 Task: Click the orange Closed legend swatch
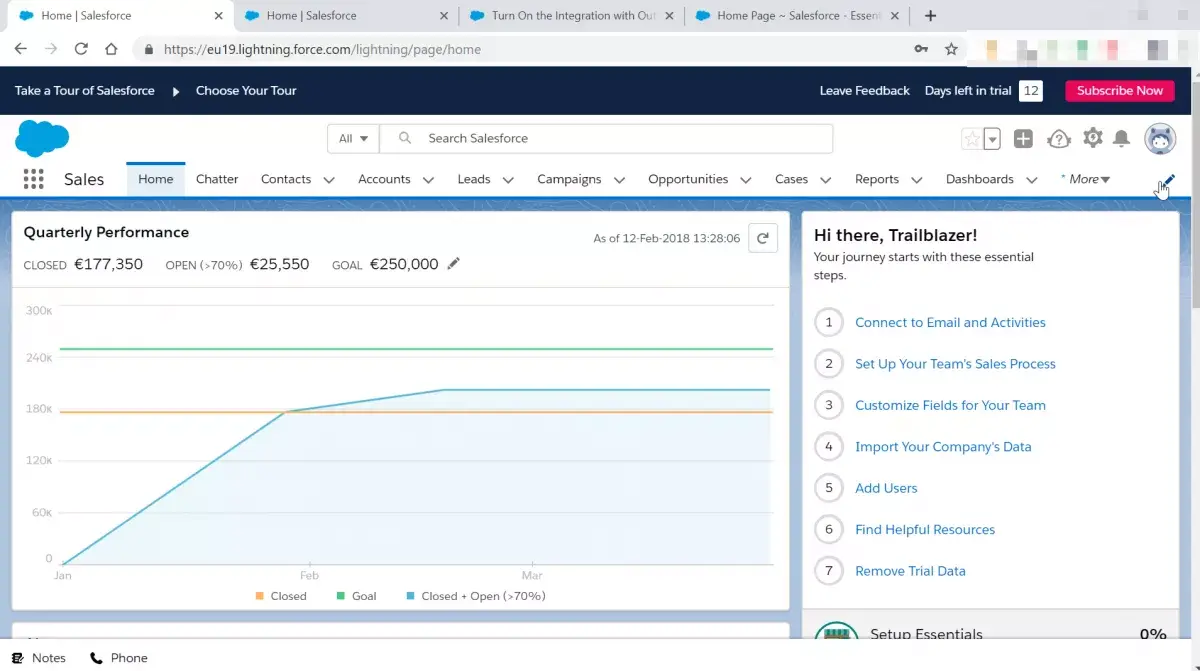(x=260, y=596)
